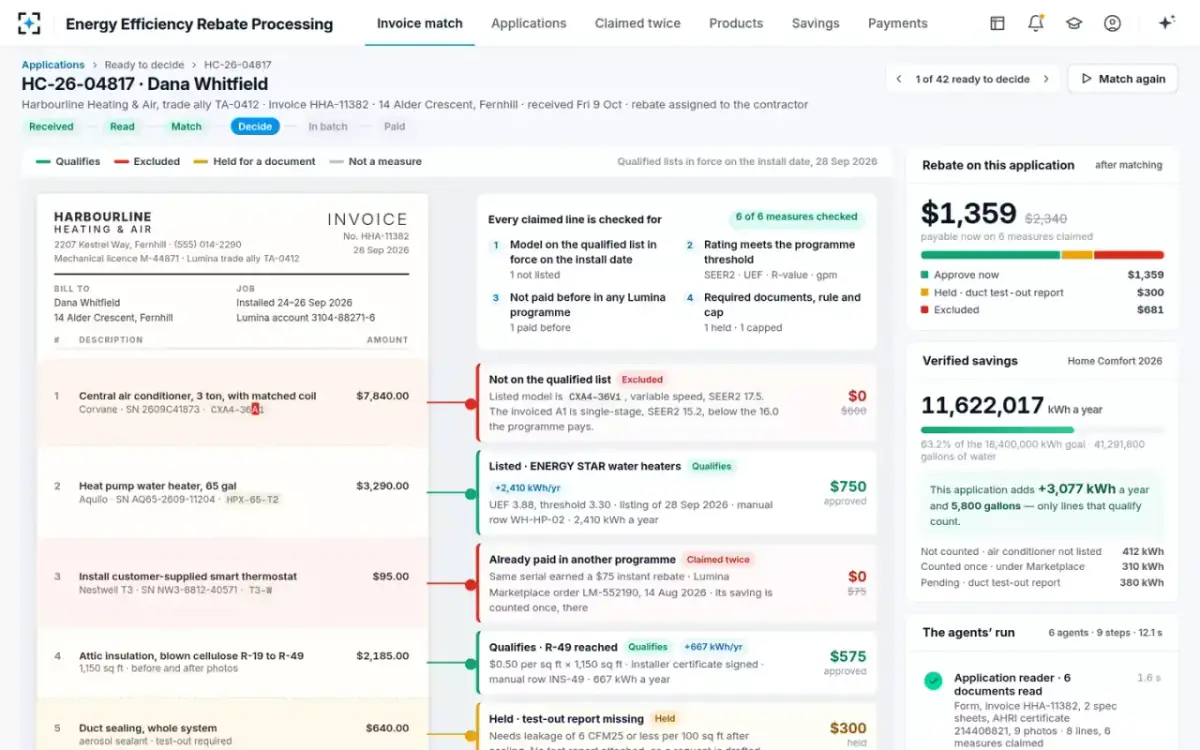Select invoice line 1 Central air conditioner
This screenshot has height=750, width=1200.
232,403
